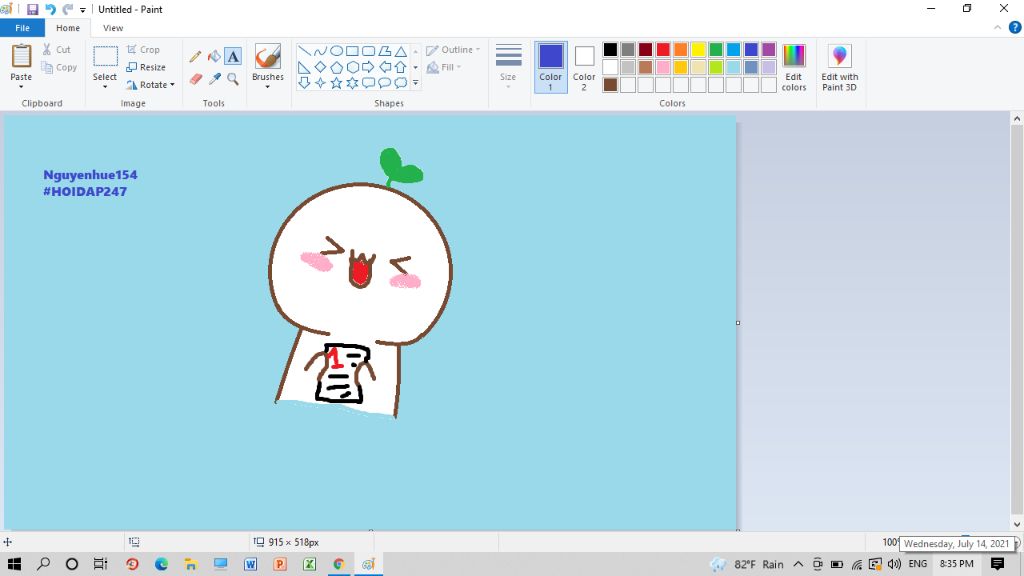This screenshot has width=1024, height=576.
Task: Expand the Select dropdown arrow
Action: [x=104, y=87]
